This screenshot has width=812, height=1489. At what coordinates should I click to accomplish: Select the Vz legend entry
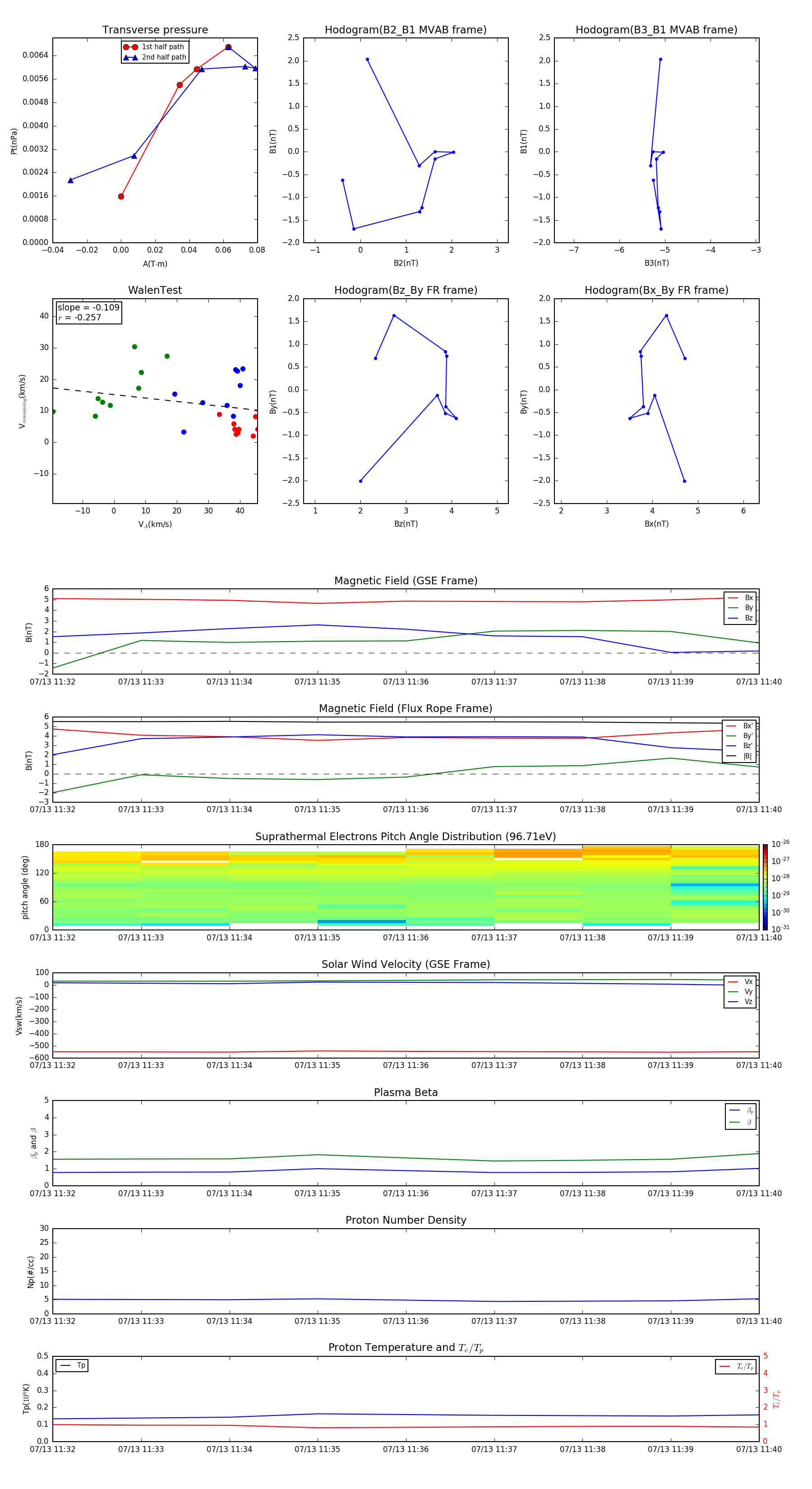tap(740, 1002)
